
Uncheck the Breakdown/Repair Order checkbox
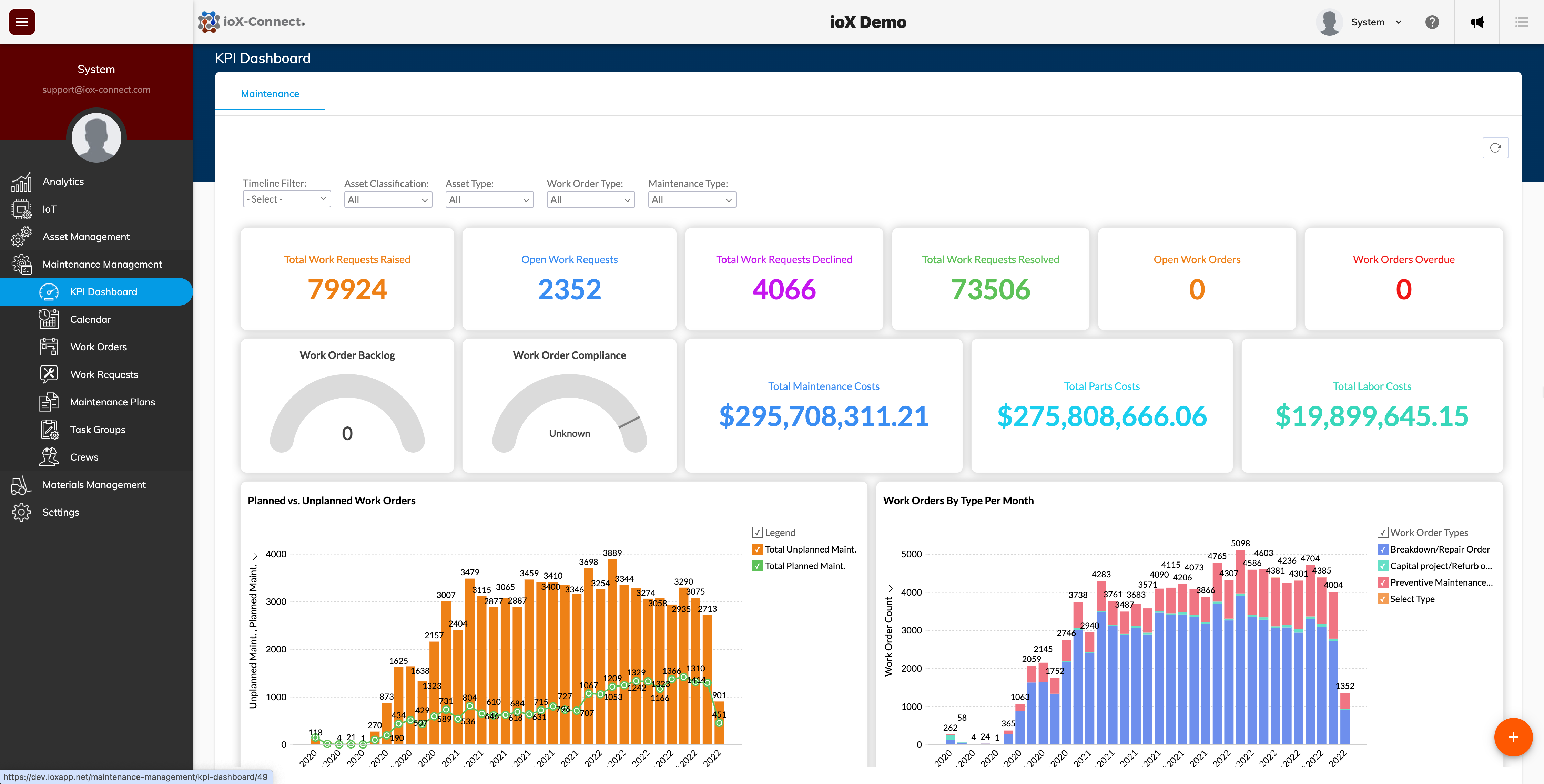coord(1383,549)
